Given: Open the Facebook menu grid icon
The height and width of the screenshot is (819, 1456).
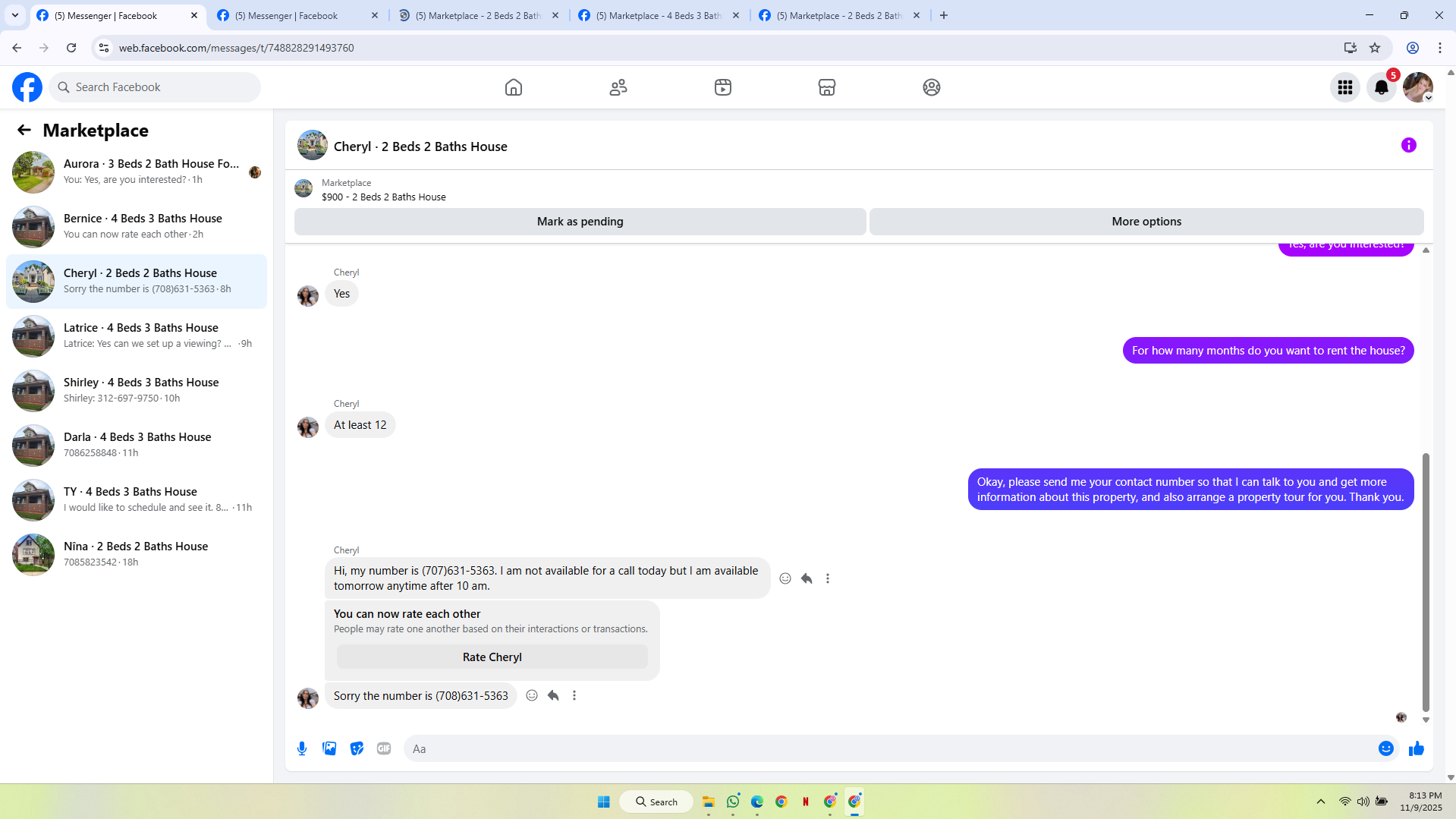Looking at the screenshot, I should (1345, 87).
